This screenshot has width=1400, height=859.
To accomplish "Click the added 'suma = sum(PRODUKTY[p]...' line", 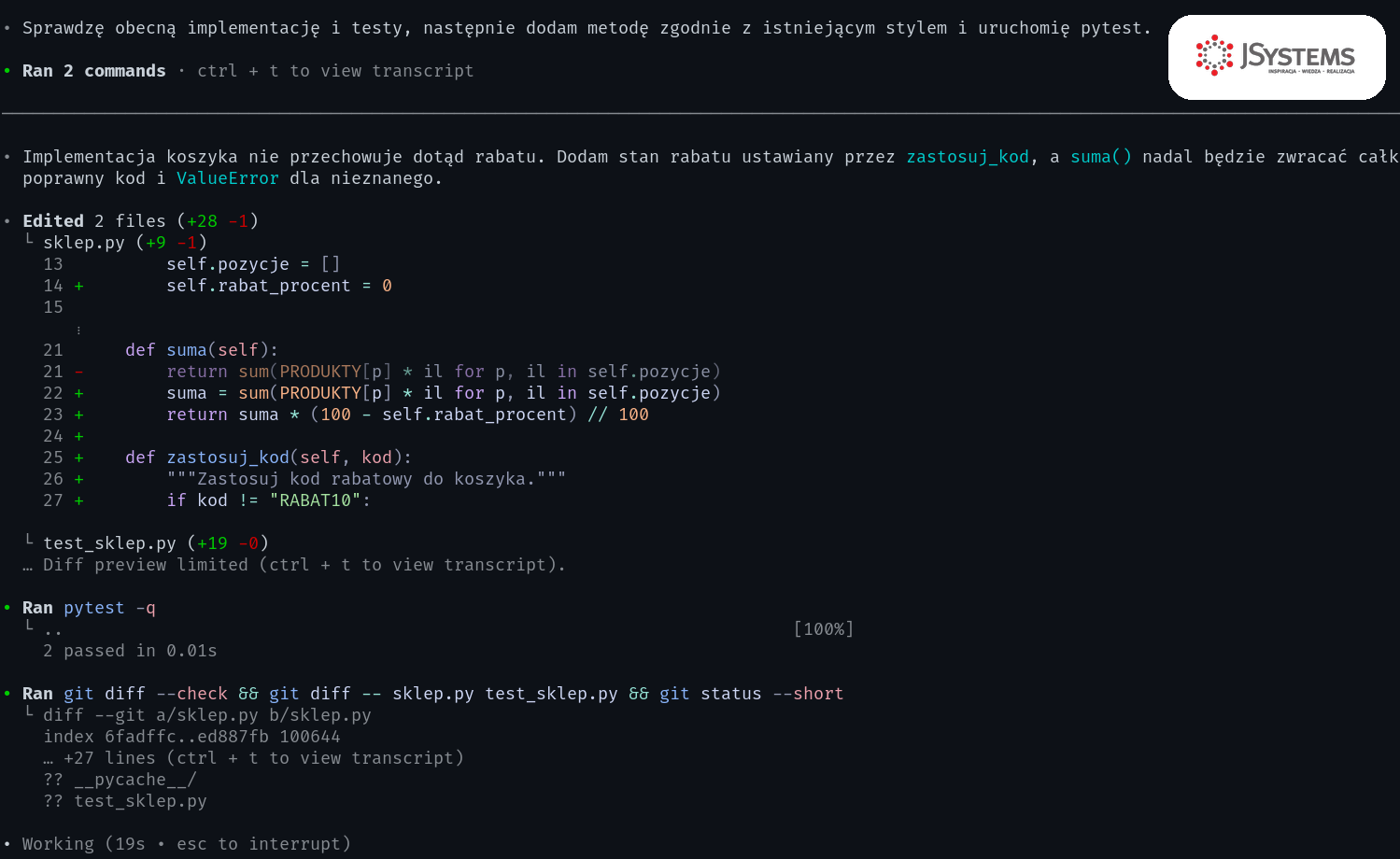I will click(x=444, y=393).
